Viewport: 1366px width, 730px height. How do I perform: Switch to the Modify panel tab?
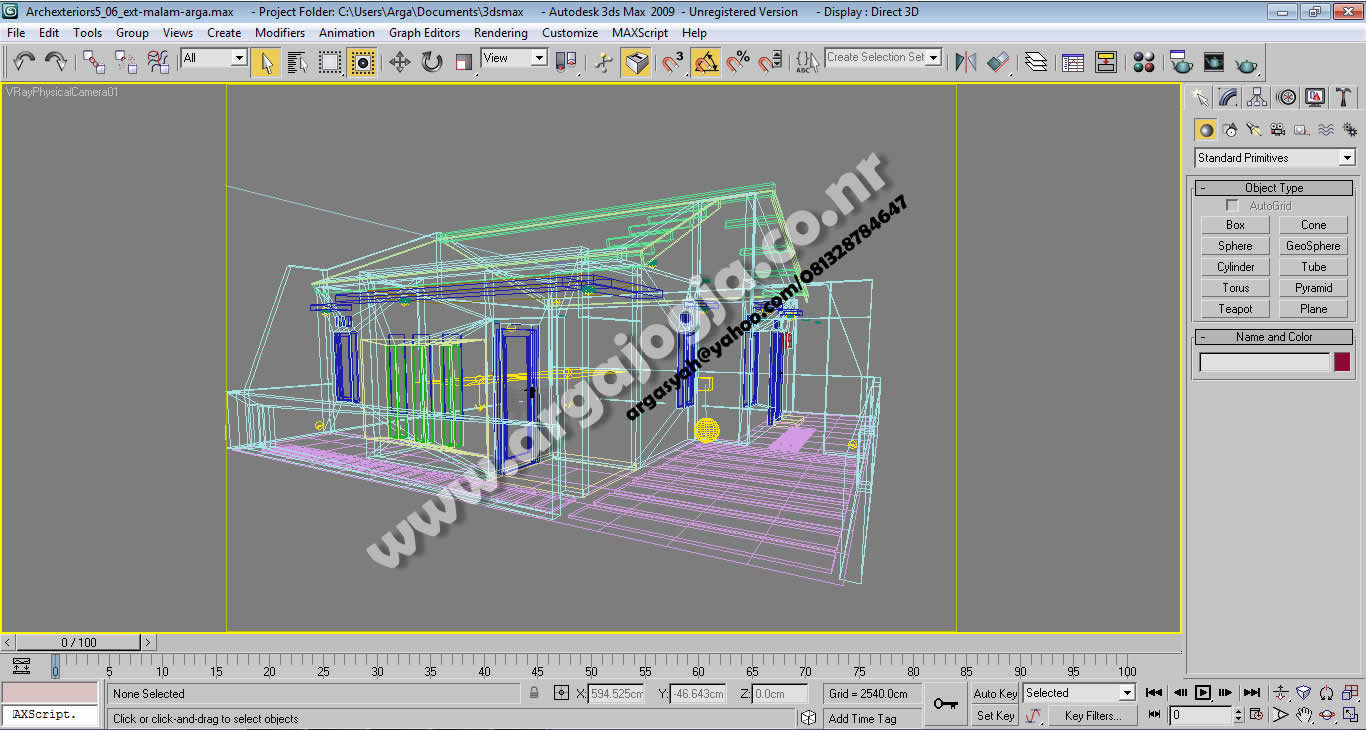tap(1228, 97)
